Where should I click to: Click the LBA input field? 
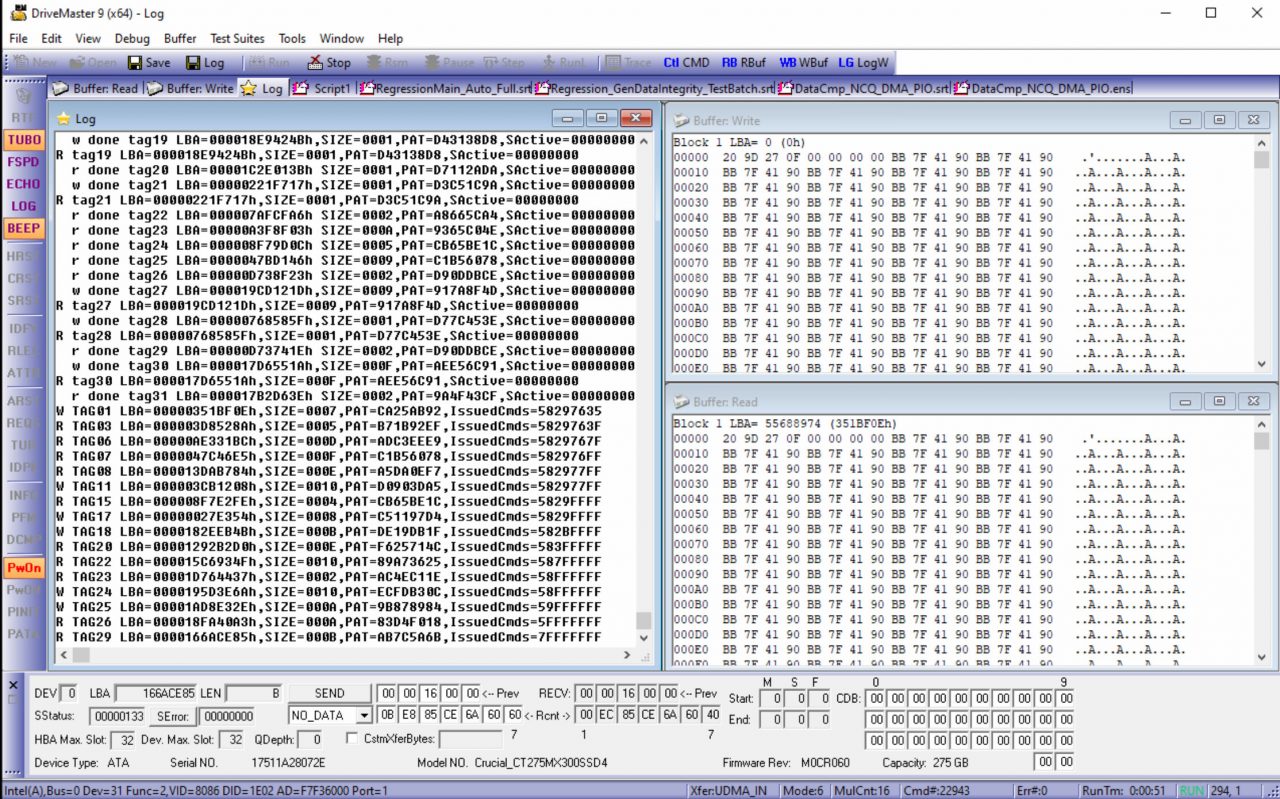pos(155,693)
